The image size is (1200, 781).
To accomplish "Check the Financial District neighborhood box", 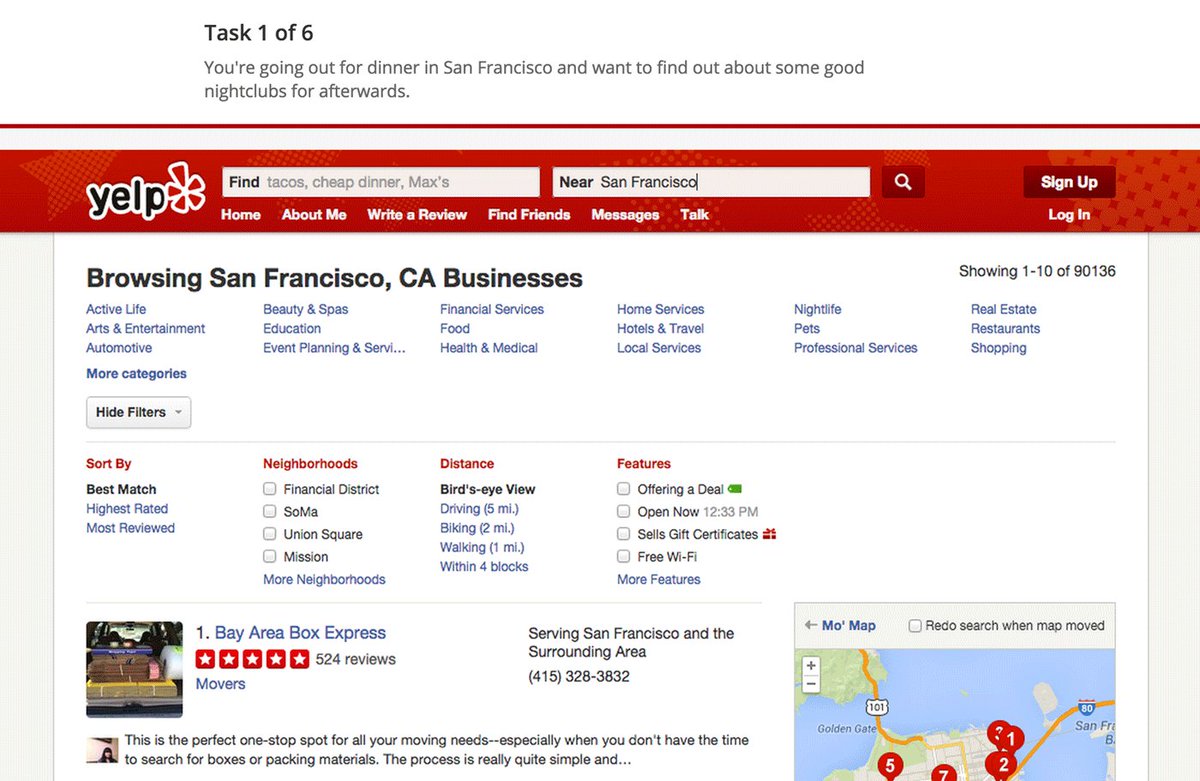I will [x=269, y=489].
